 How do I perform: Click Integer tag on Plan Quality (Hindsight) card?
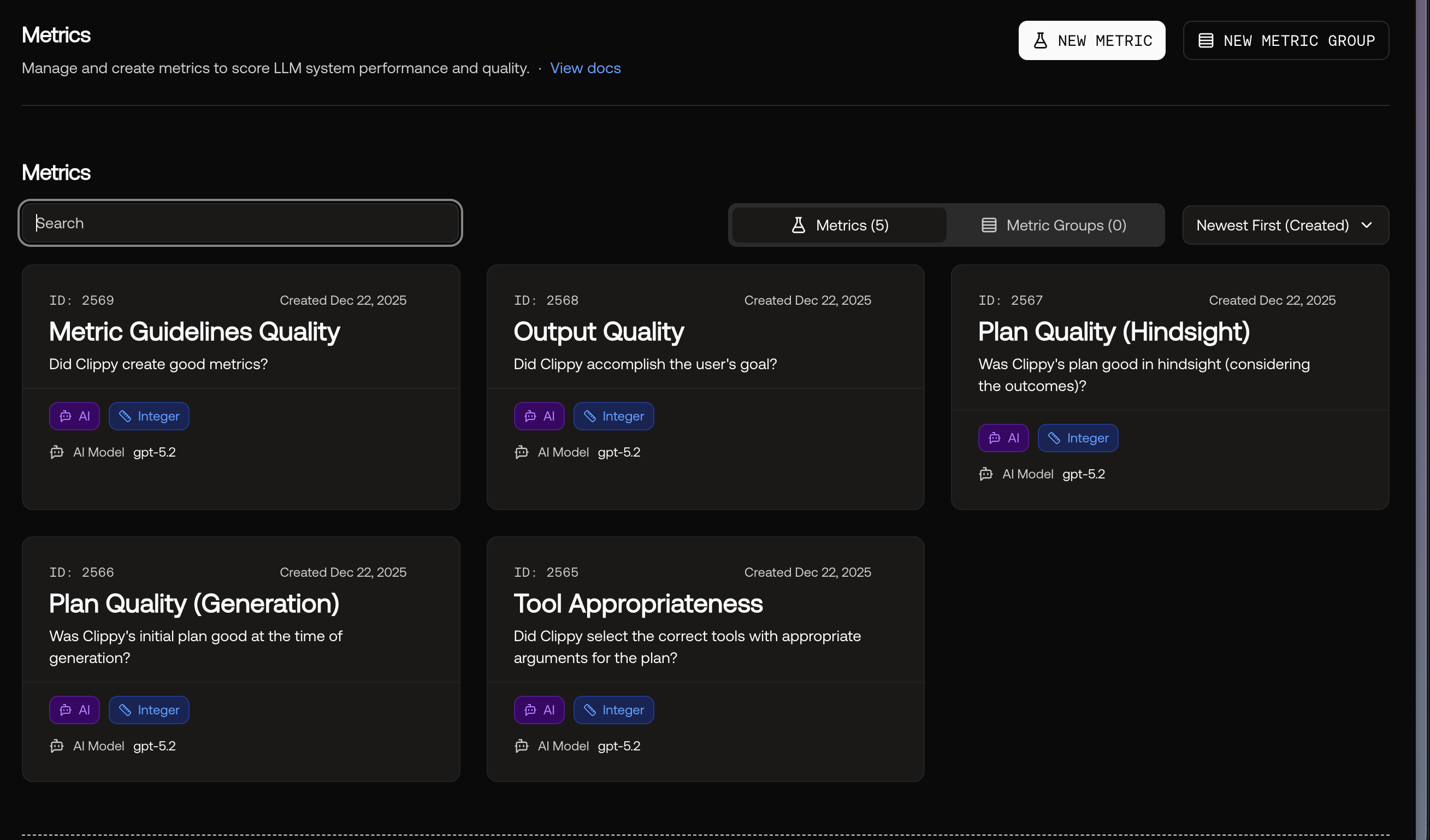point(1078,438)
